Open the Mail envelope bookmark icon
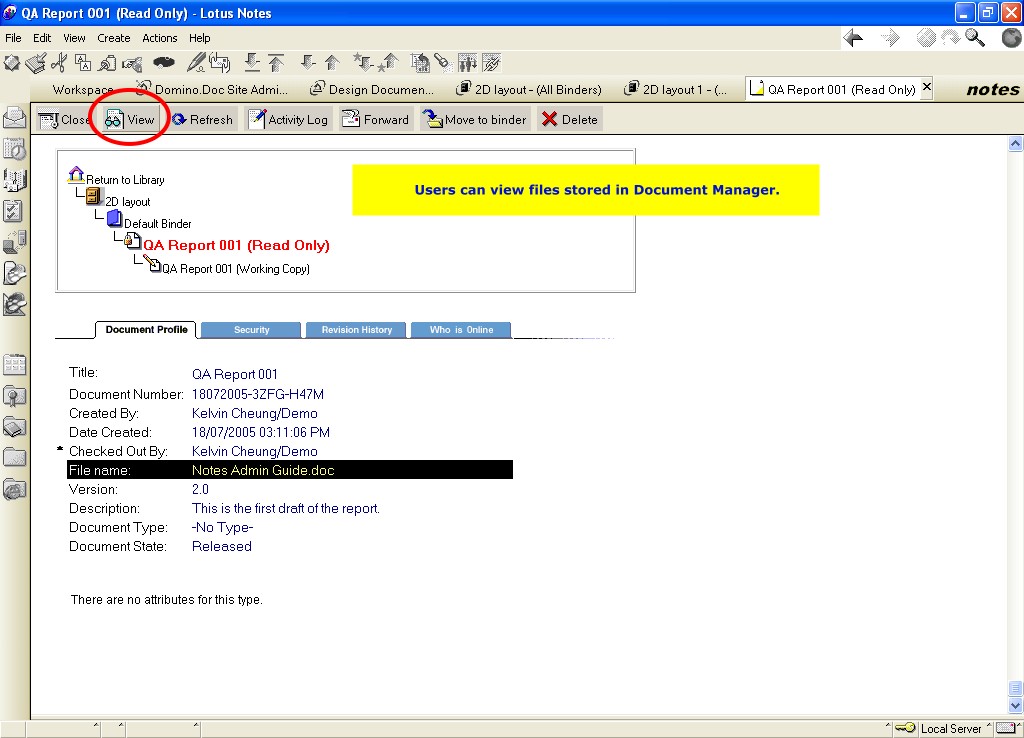1024x738 pixels. point(14,117)
